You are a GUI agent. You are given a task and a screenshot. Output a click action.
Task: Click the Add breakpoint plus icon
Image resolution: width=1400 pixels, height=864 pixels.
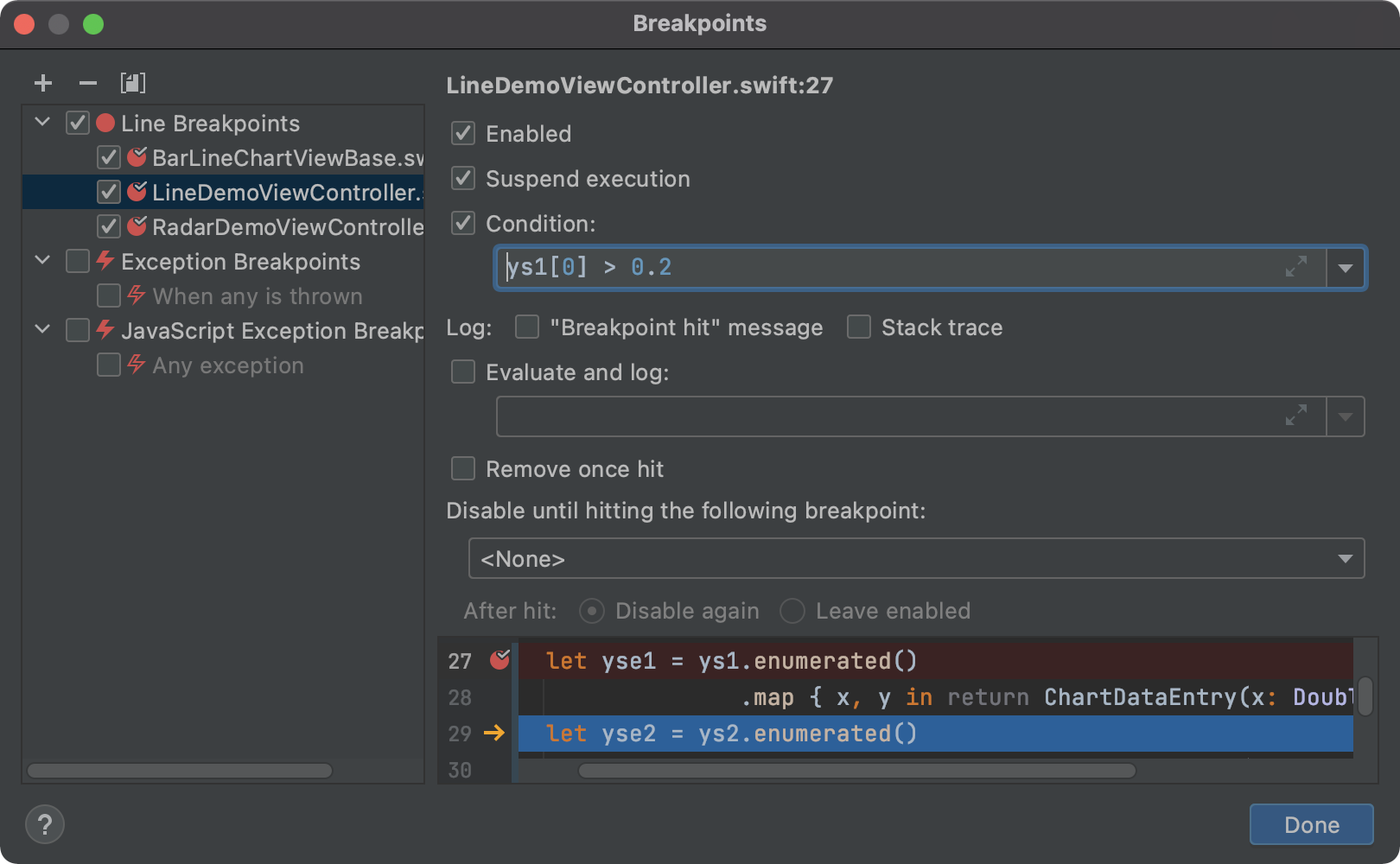[43, 83]
